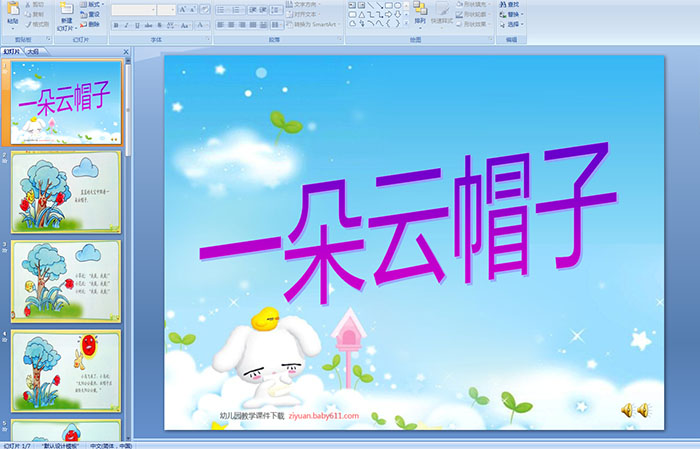Open the Shape Effects (形状效果) menu
This screenshot has height=449, width=700.
(x=474, y=24)
